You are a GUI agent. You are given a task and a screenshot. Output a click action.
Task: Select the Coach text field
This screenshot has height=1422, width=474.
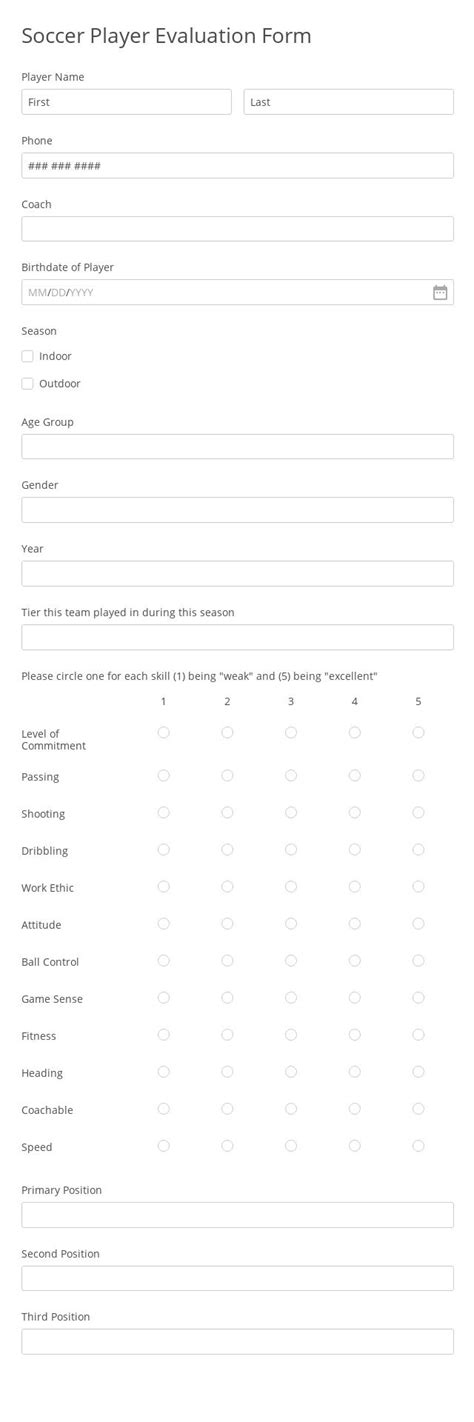click(x=238, y=229)
